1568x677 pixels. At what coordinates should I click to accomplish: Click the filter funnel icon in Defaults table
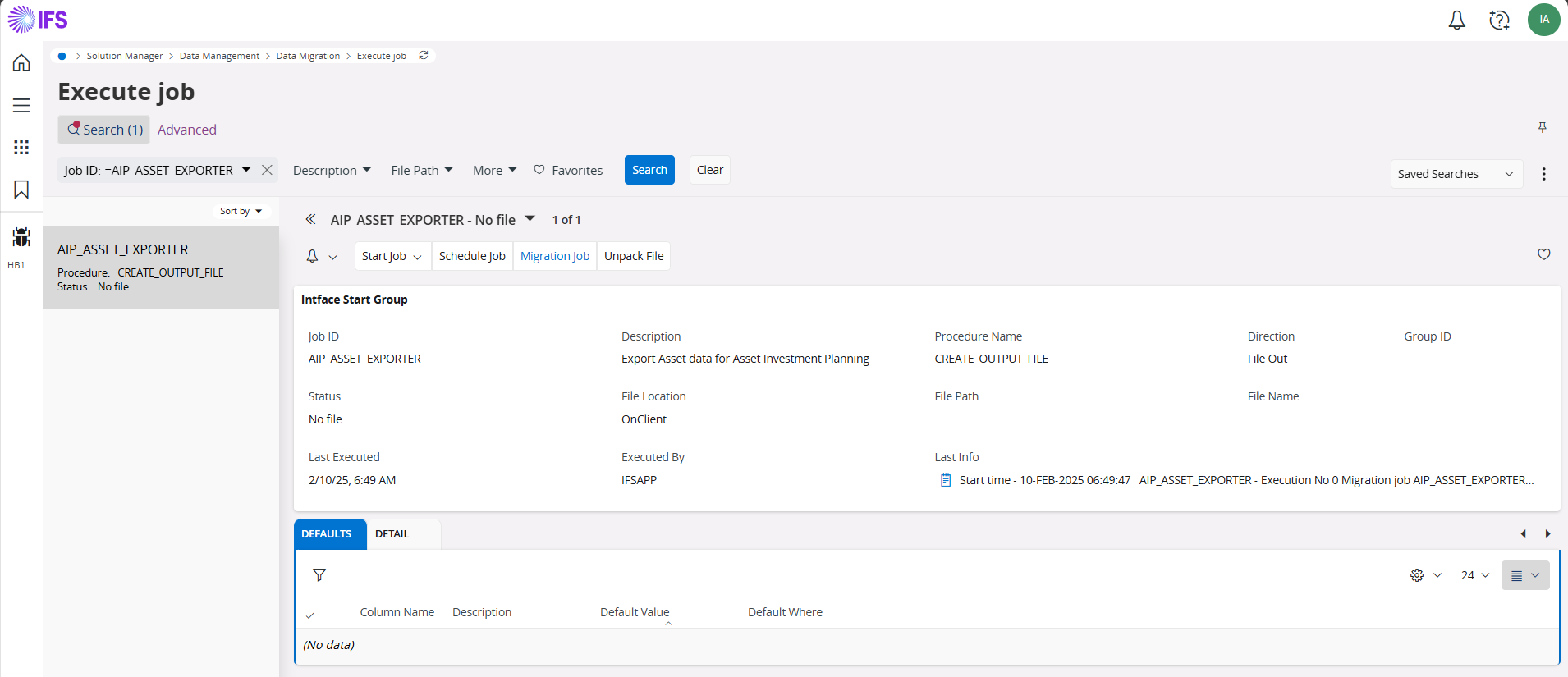pos(319,575)
